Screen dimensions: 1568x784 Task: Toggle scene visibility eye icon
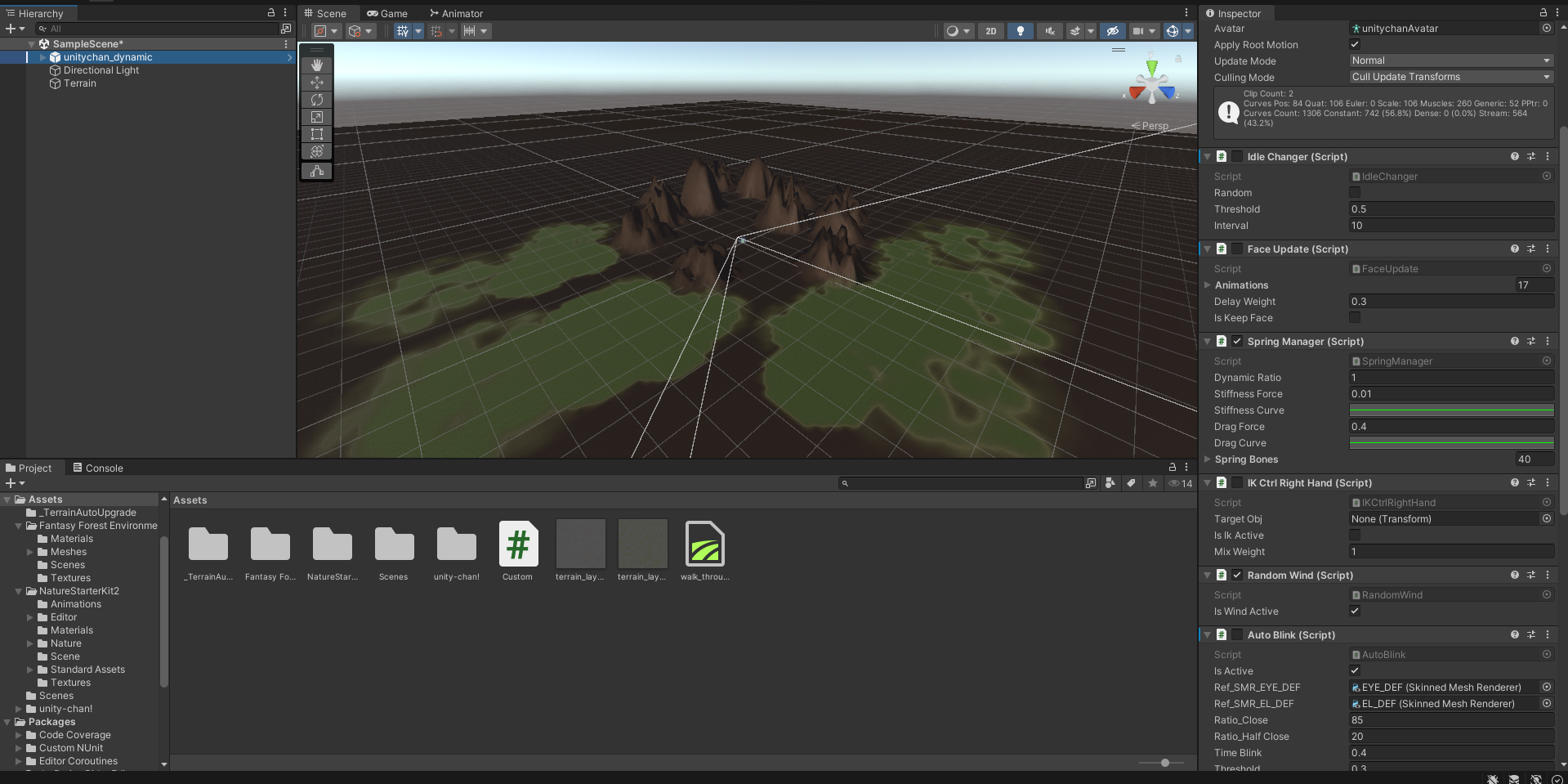(x=1112, y=31)
